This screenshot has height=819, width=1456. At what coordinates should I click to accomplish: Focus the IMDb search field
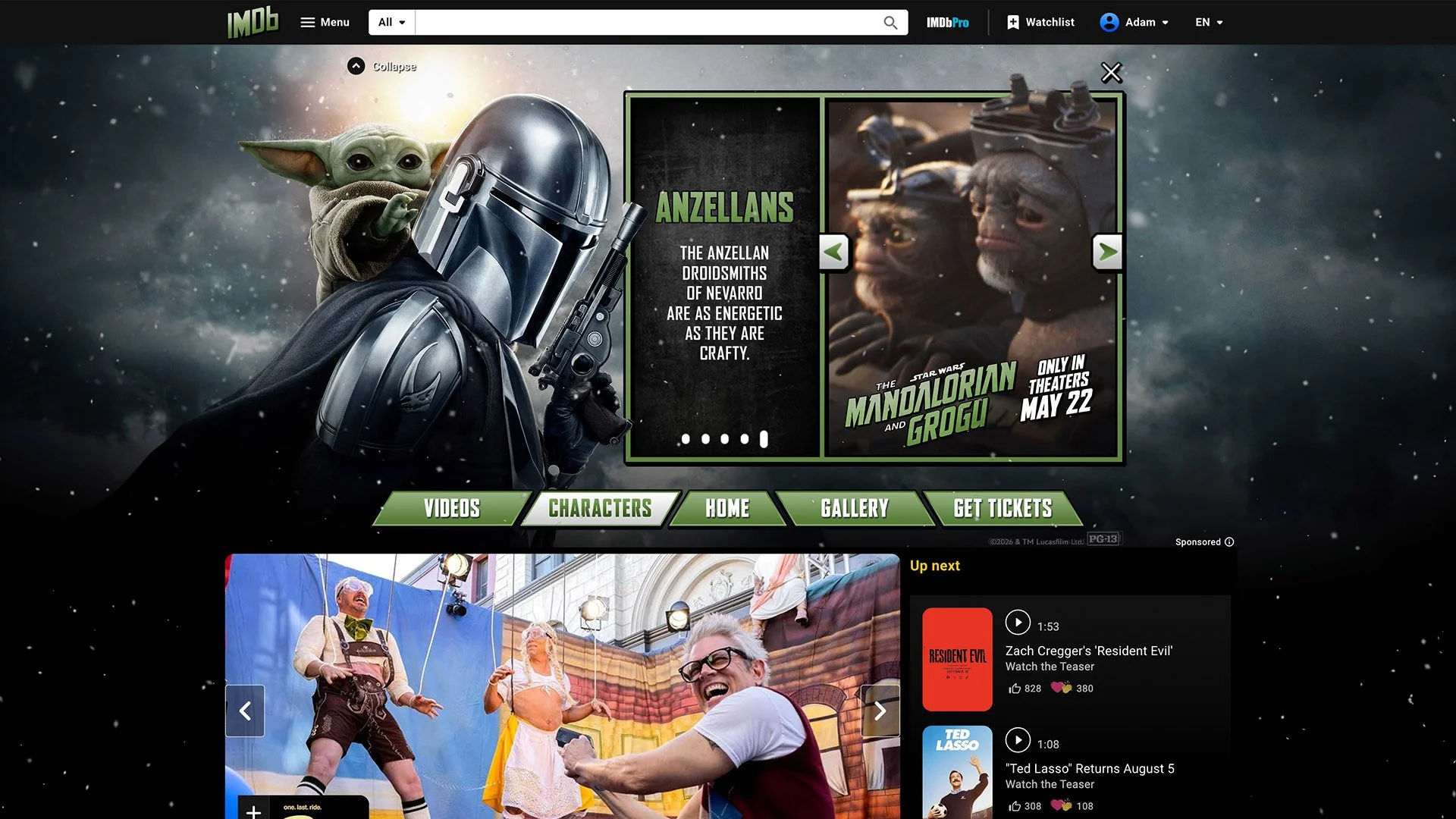[649, 23]
